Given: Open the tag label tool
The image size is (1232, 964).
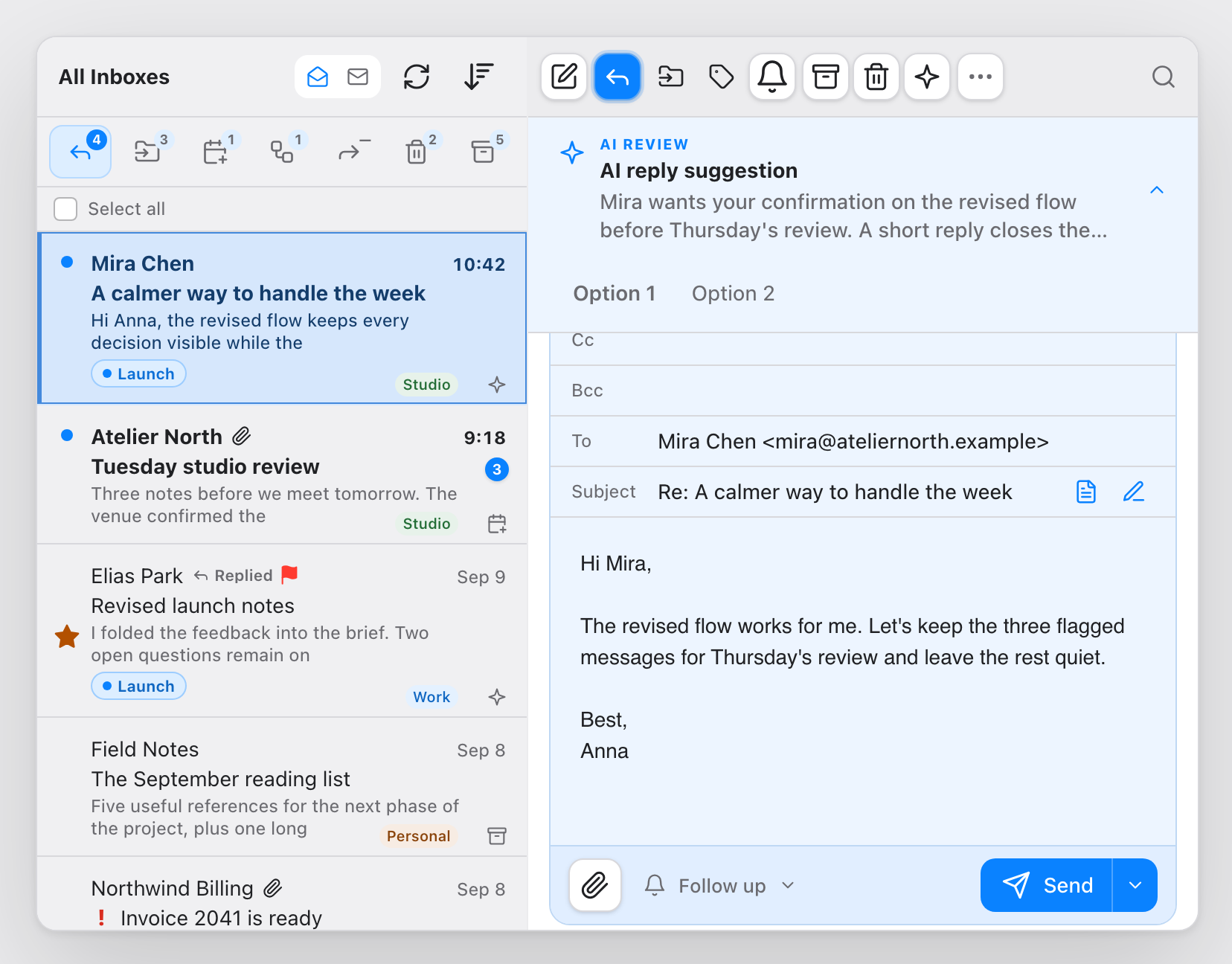Looking at the screenshot, I should click(721, 77).
